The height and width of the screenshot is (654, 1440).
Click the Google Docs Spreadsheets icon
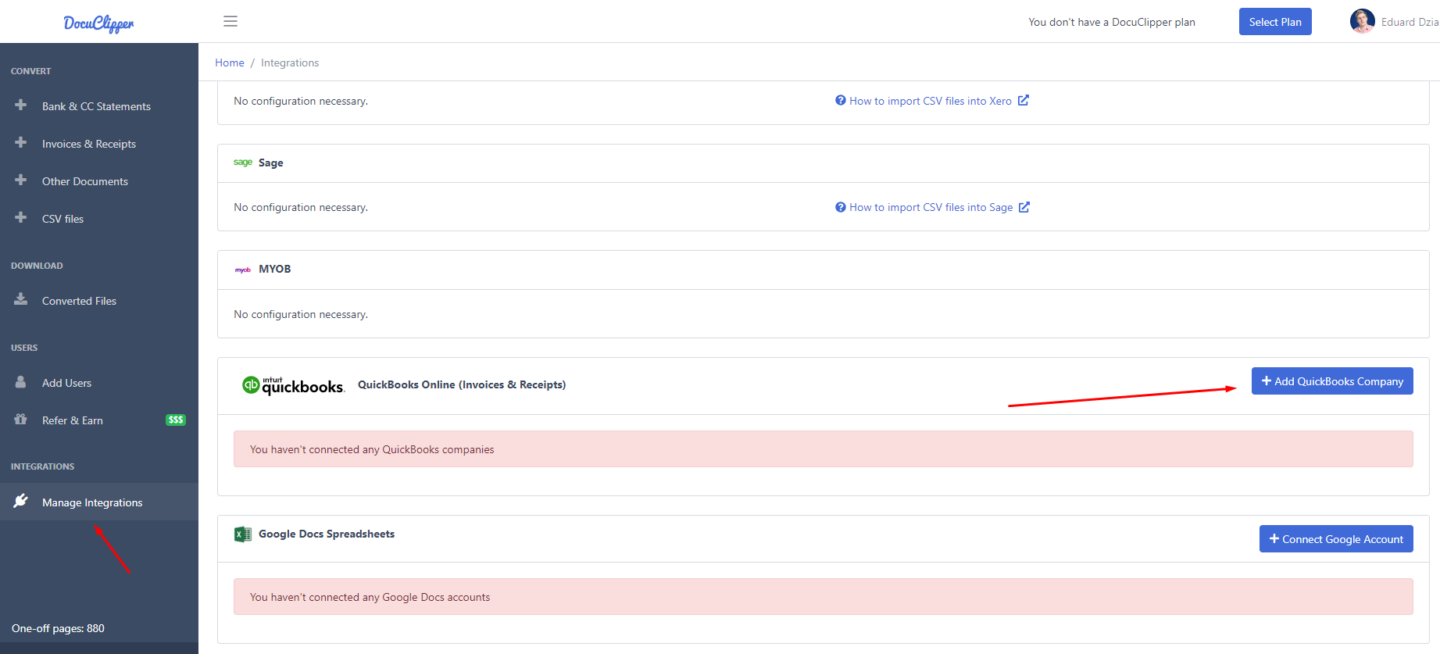[x=242, y=534]
